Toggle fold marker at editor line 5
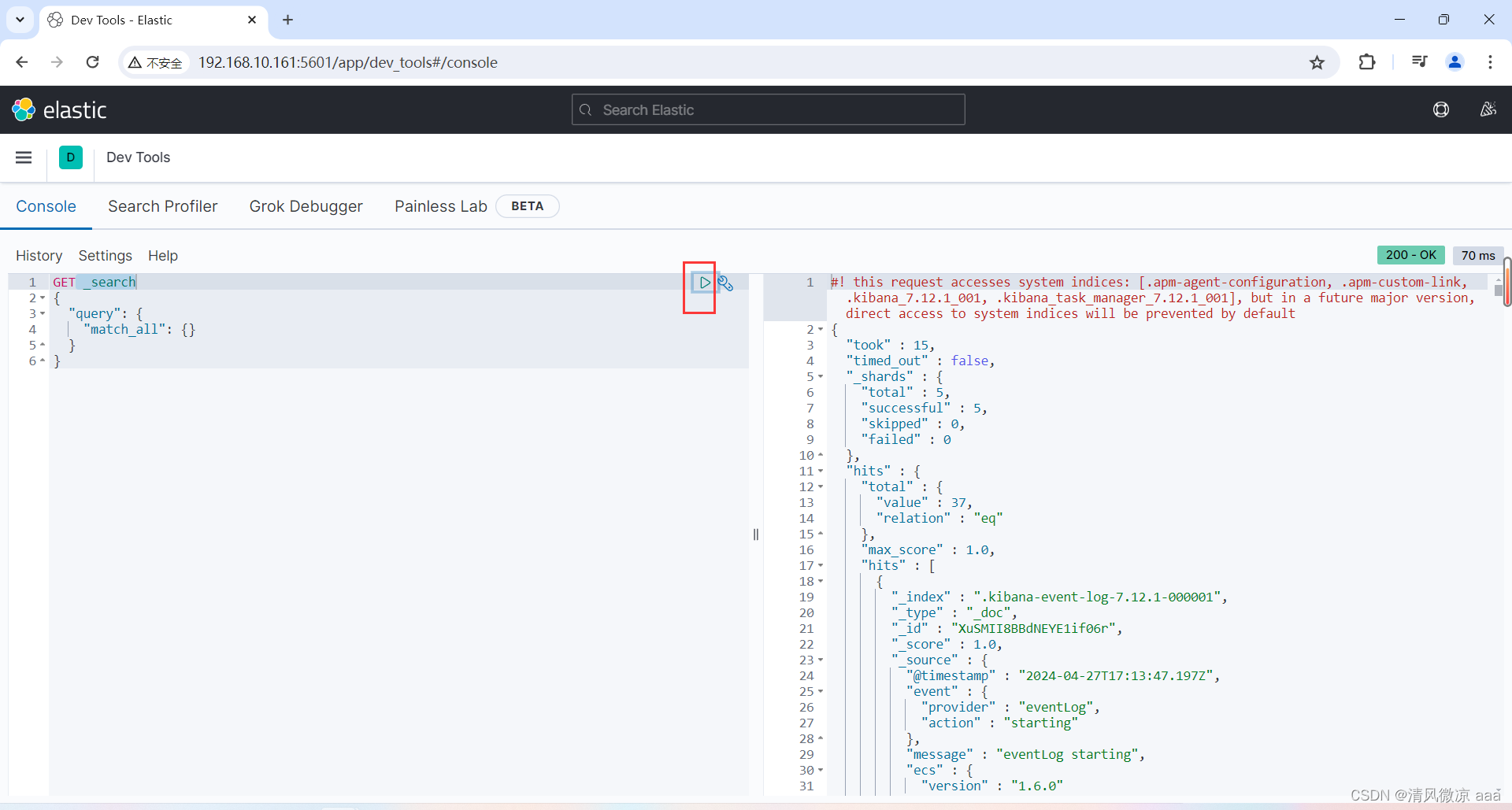This screenshot has height=810, width=1512. click(43, 346)
